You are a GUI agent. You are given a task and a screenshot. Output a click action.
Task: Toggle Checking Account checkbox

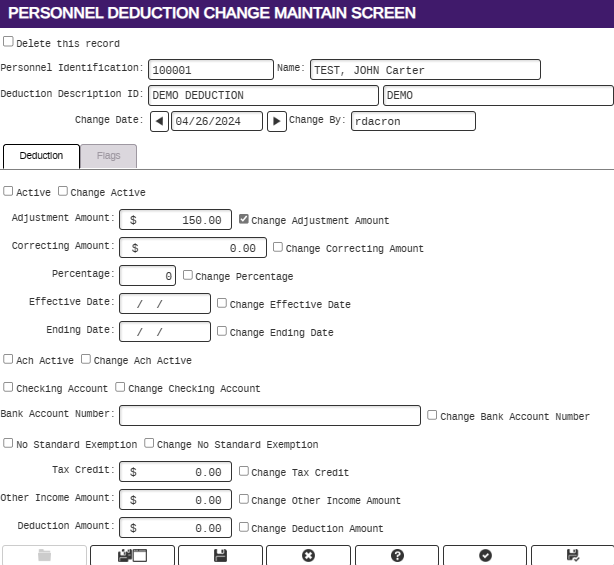8,387
